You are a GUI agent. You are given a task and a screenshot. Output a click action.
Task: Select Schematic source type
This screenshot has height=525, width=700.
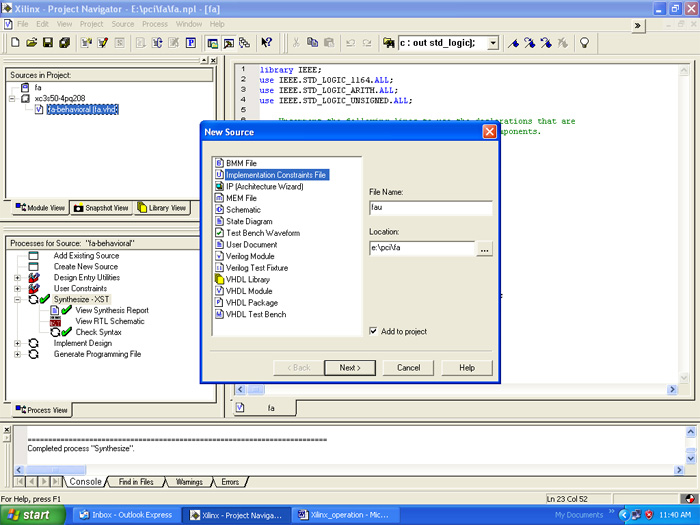click(243, 209)
